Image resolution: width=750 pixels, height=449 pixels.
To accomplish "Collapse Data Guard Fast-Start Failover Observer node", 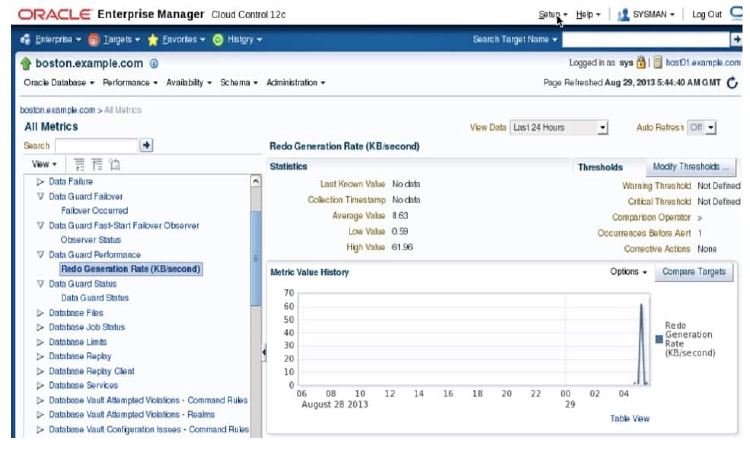I will click(40, 226).
